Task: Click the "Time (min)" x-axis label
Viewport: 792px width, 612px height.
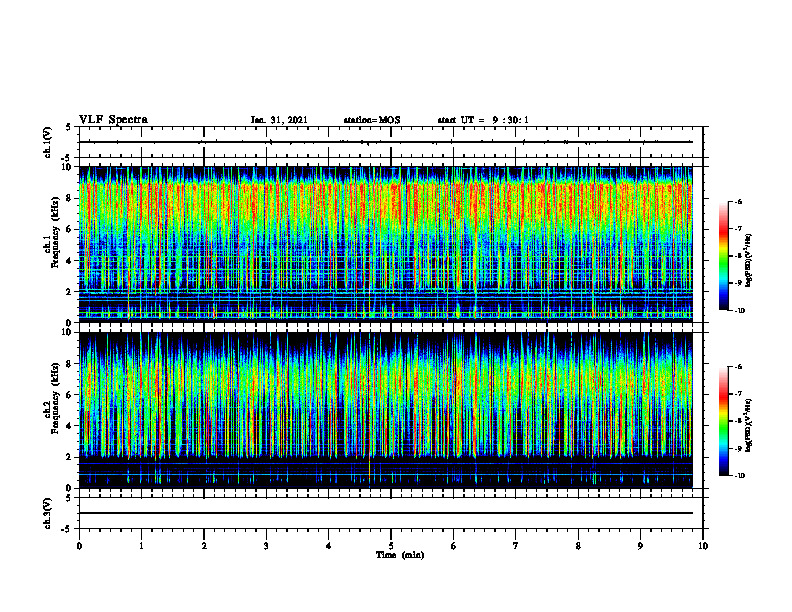Action: click(400, 555)
